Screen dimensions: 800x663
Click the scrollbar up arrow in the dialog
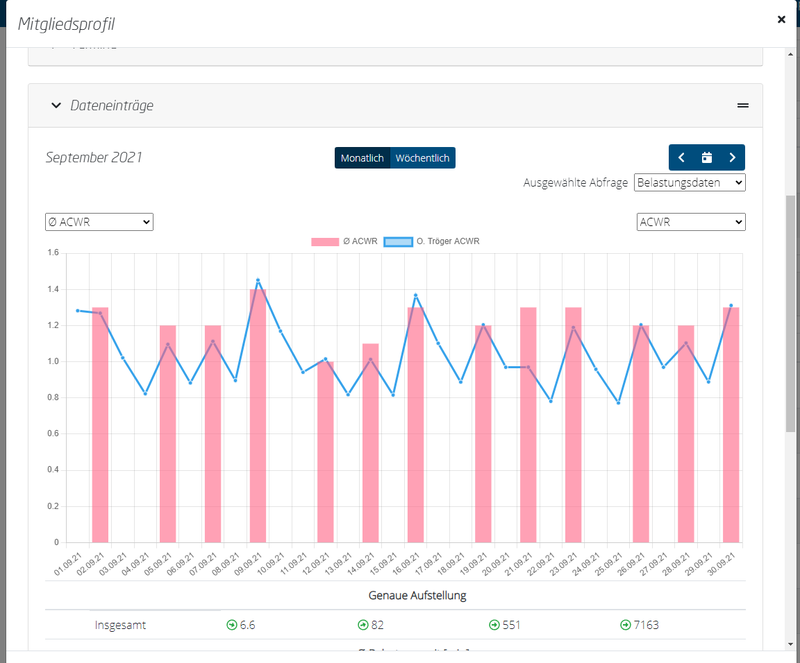coord(790,54)
